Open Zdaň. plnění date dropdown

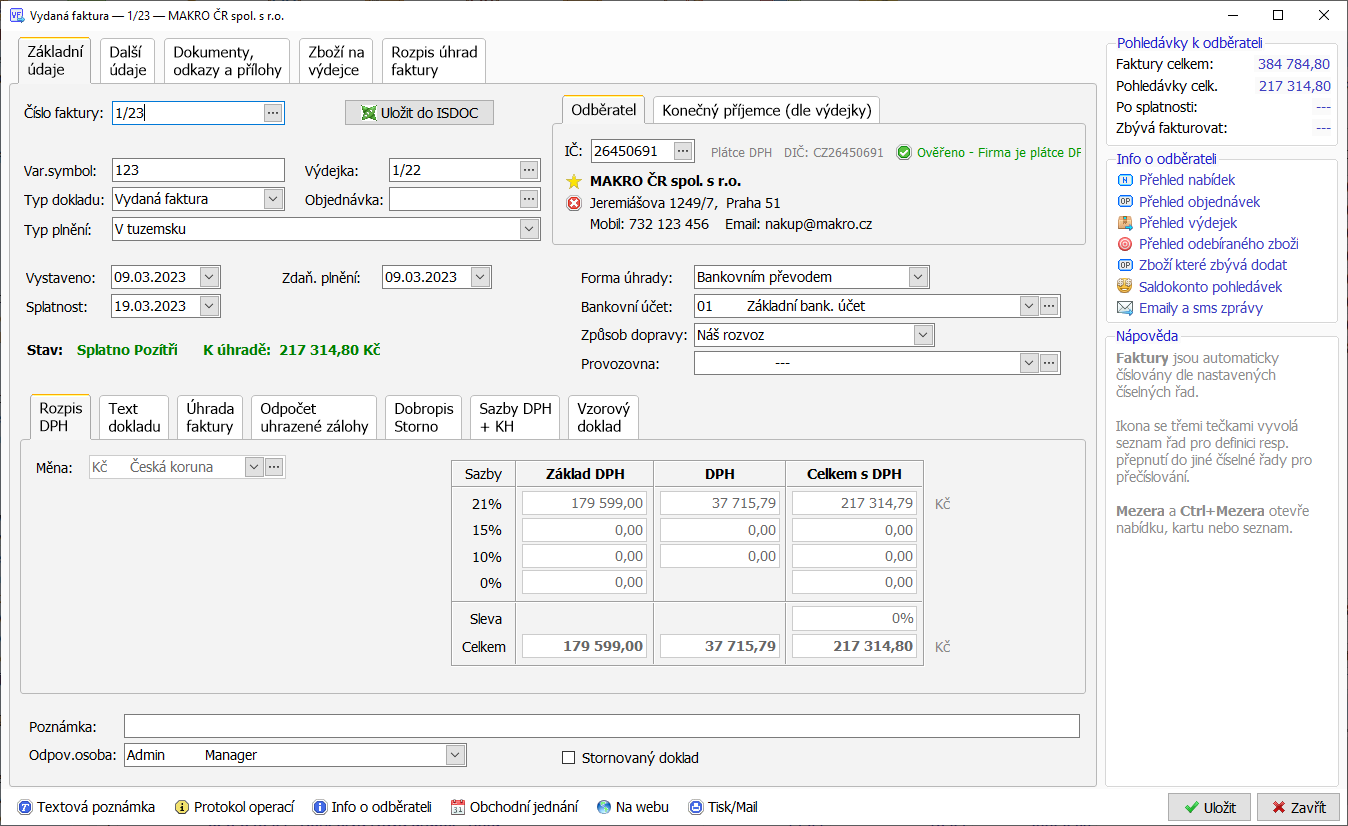(x=480, y=277)
